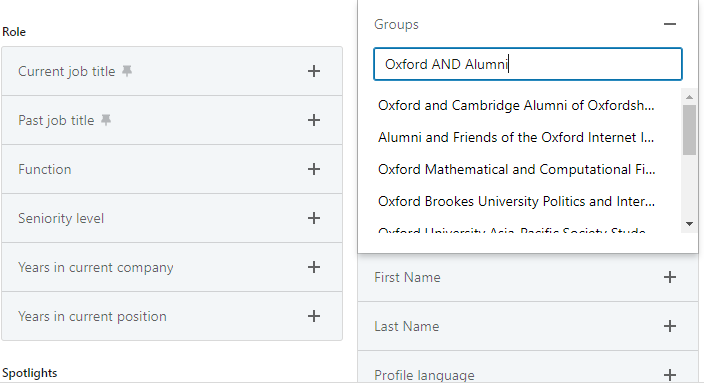Image resolution: width=704 pixels, height=388 pixels.
Task: Select Oxford and Cambridge Alumni of Oxfordshire group
Action: pos(516,106)
